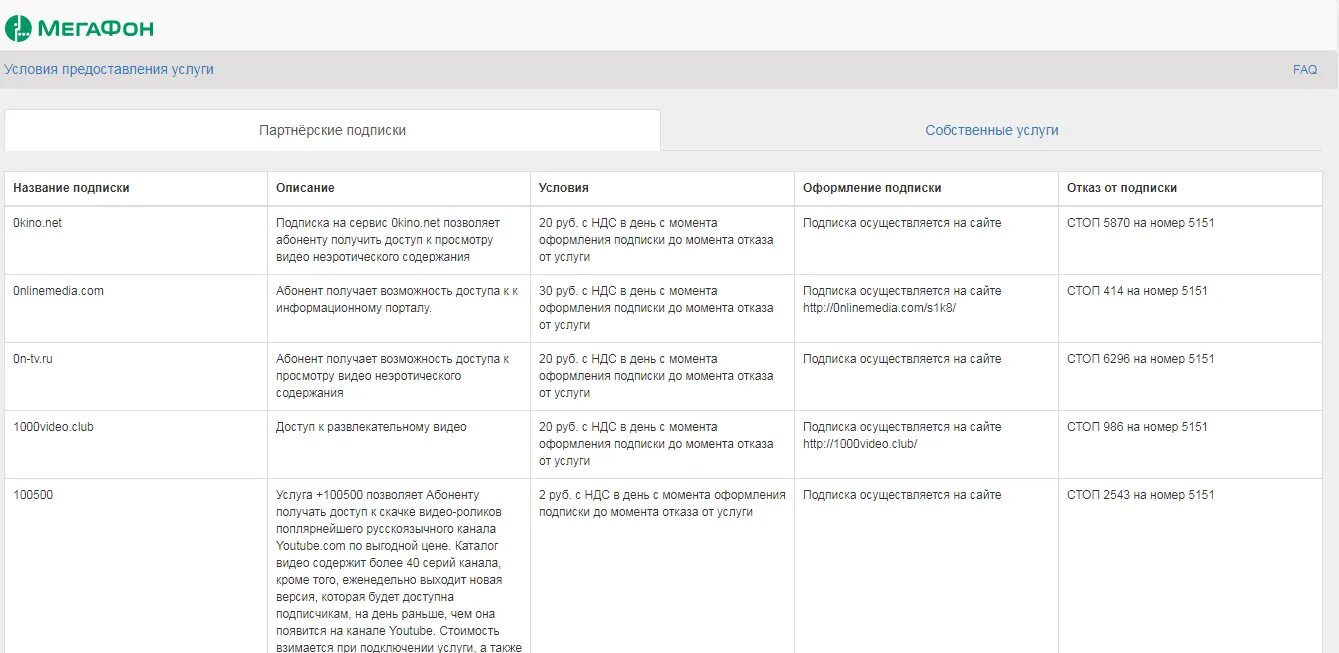Viewport: 1339px width, 653px height.
Task: Click Доступ к развлекательному видео description
Action: (x=371, y=427)
